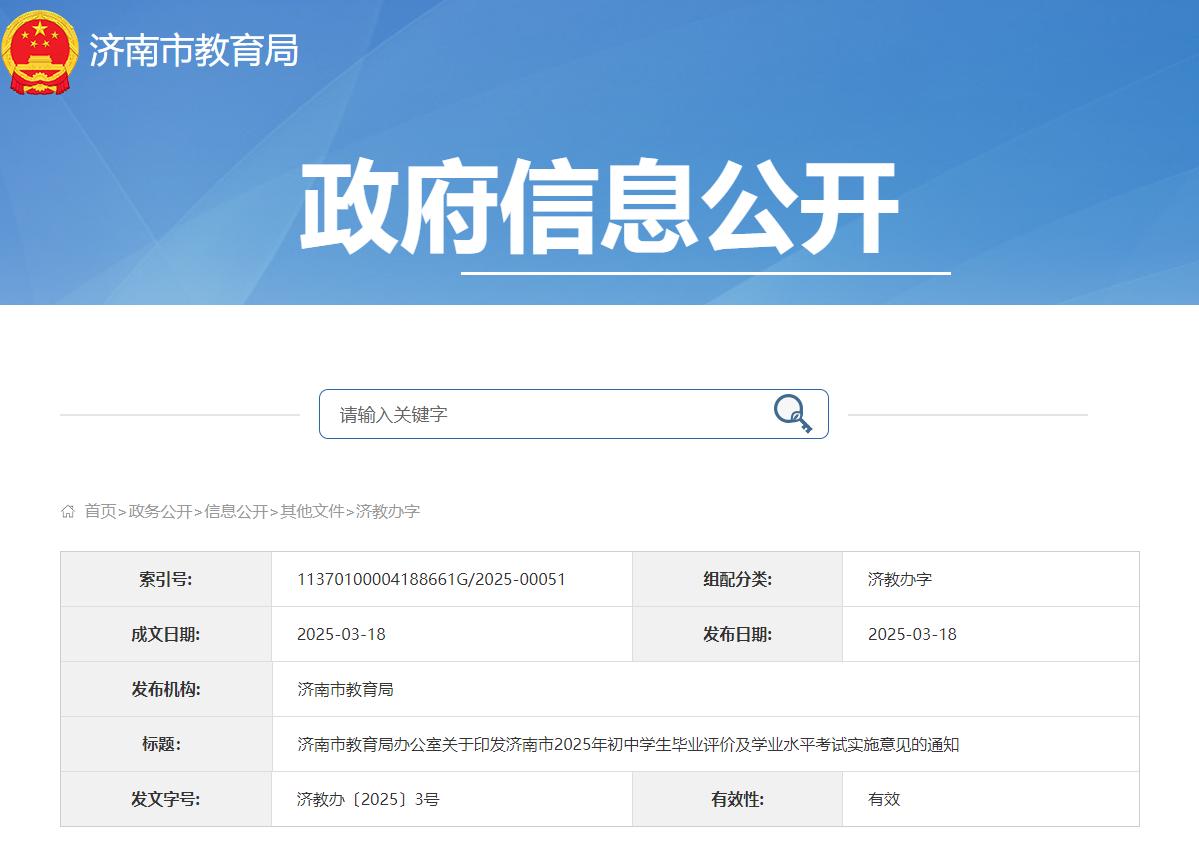
Task: Click the 索引号 label cell
Action: click(x=166, y=579)
